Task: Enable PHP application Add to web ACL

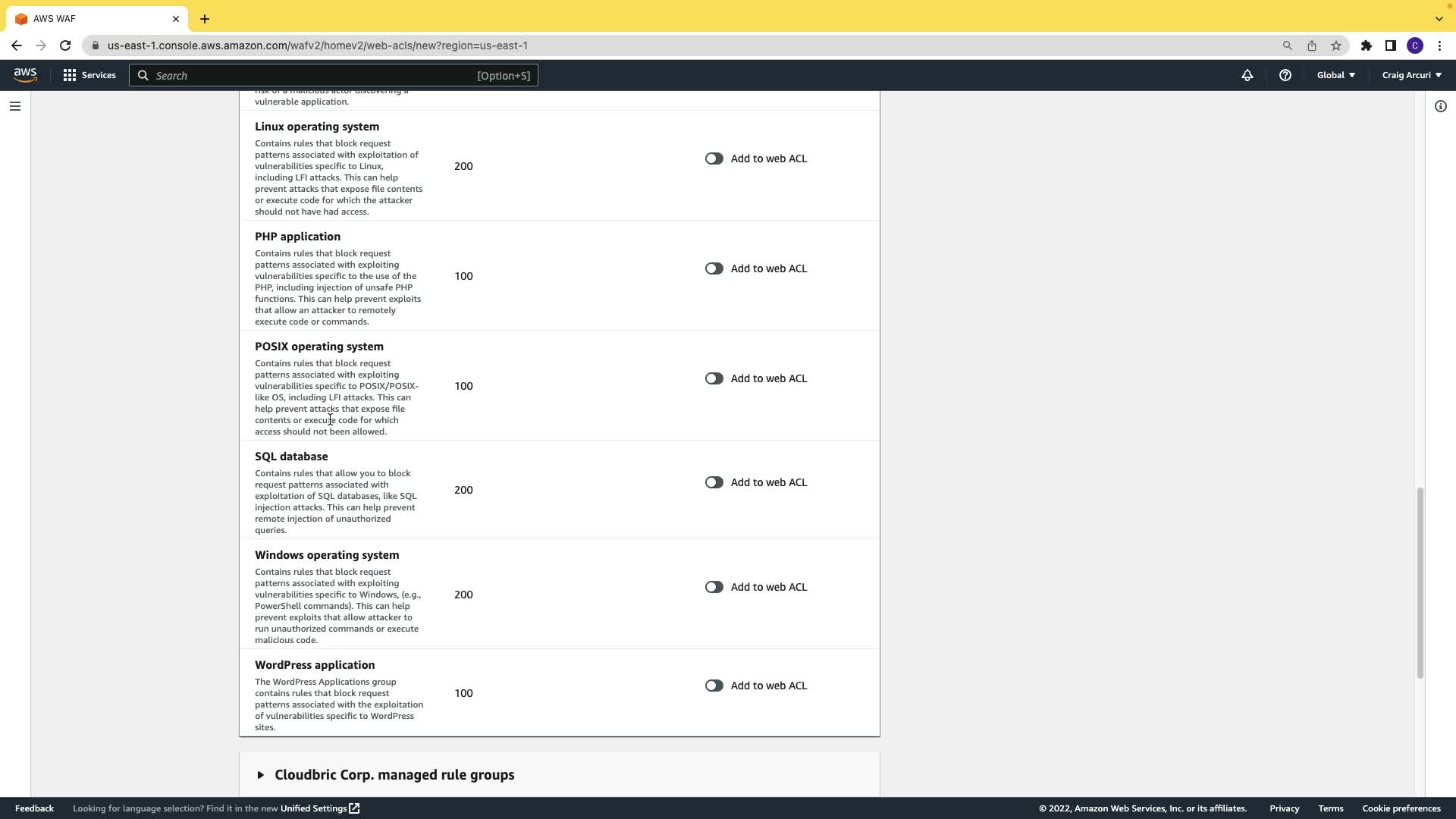Action: point(714,268)
